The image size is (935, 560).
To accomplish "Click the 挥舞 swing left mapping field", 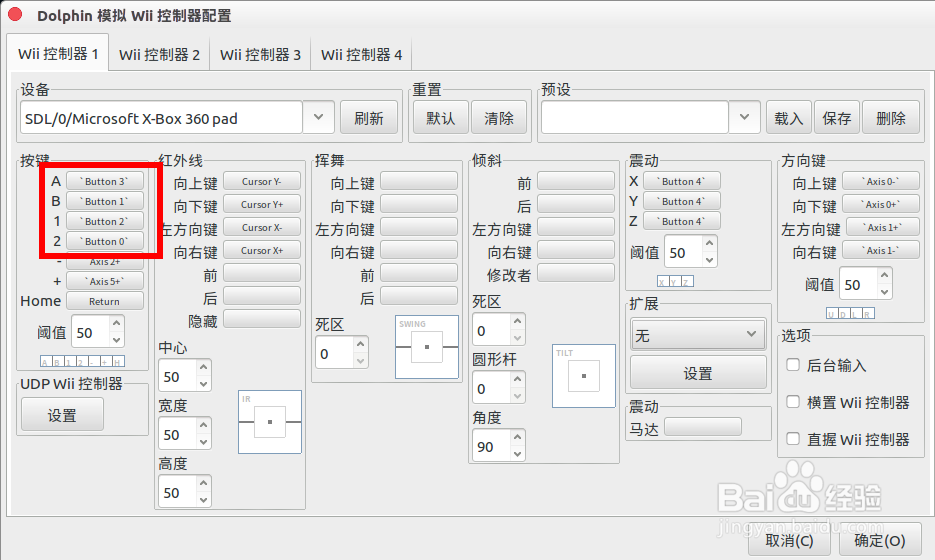I will coord(419,227).
